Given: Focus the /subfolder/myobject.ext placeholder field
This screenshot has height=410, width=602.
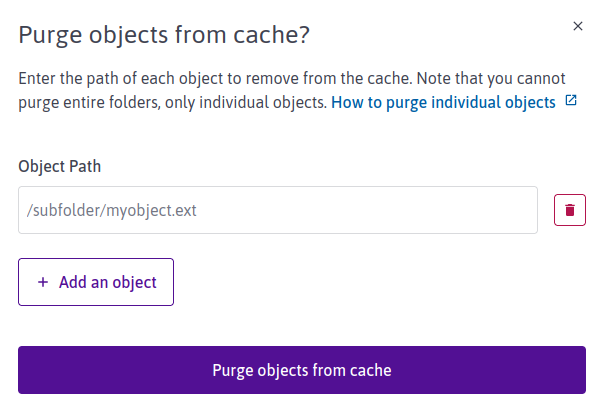Looking at the screenshot, I should tap(278, 210).
